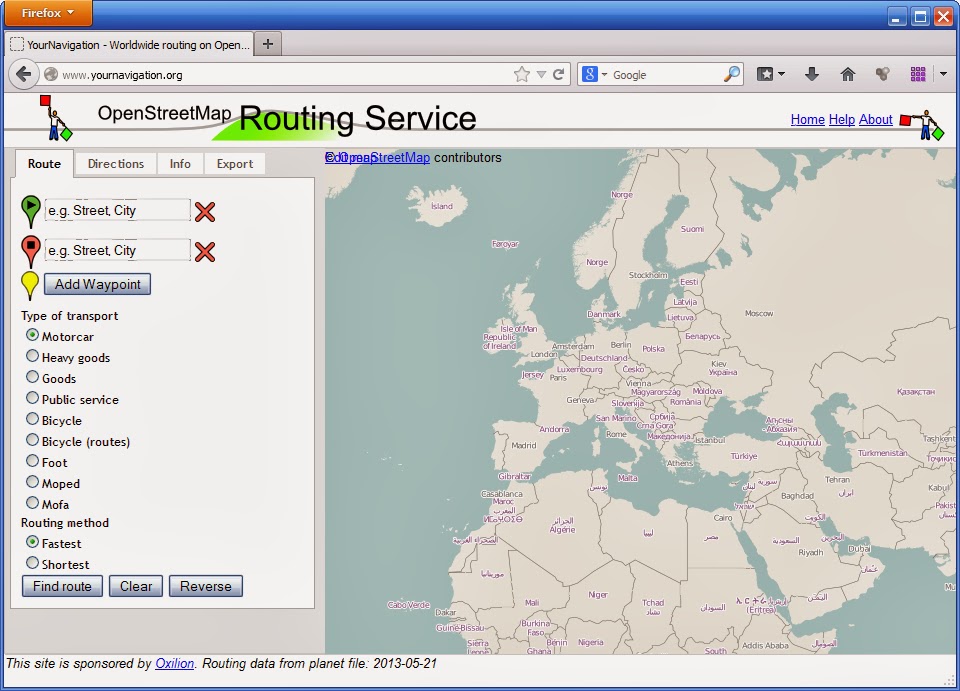This screenshot has height=691, width=960.
Task: Select Mofa transport type
Action: click(32, 502)
